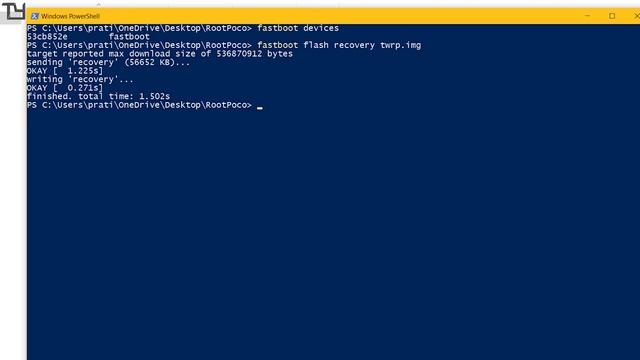Click the Windows PowerShell title text
The width and height of the screenshot is (640, 360).
point(70,16)
